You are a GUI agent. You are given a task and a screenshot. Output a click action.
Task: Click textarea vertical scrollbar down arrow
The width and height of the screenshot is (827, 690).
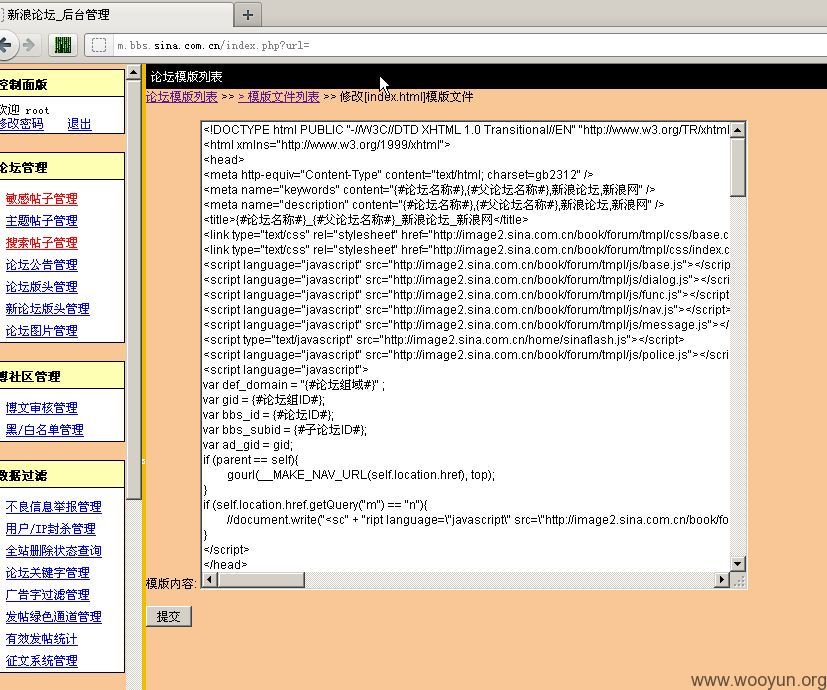(x=738, y=564)
